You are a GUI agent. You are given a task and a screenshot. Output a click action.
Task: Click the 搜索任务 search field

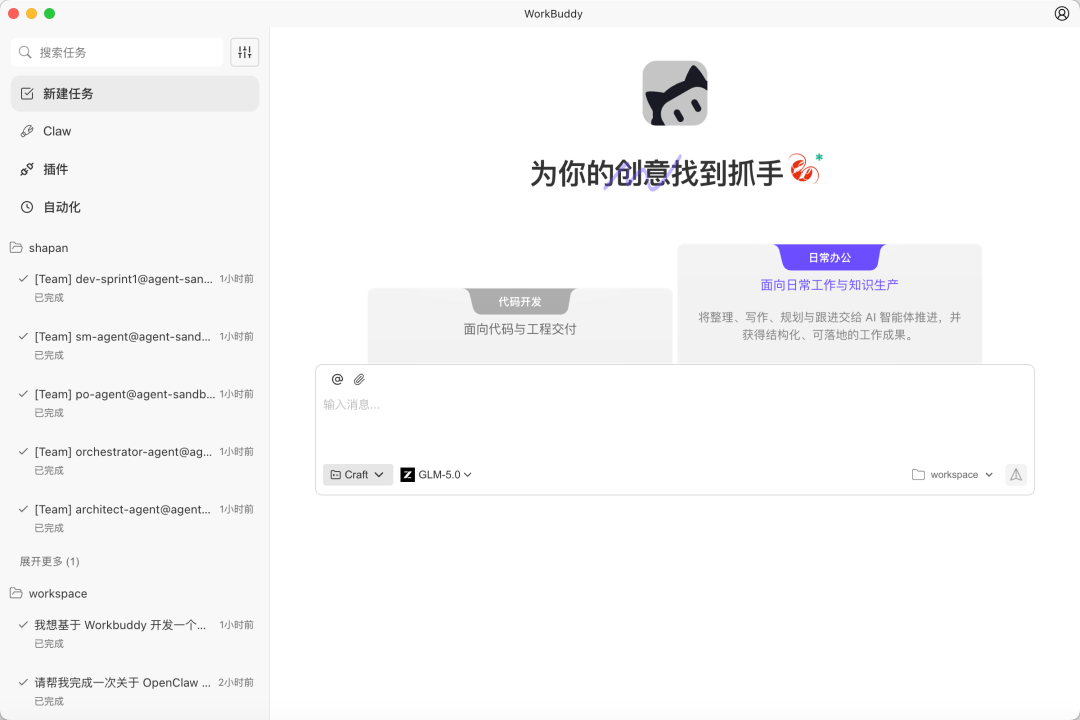116,51
